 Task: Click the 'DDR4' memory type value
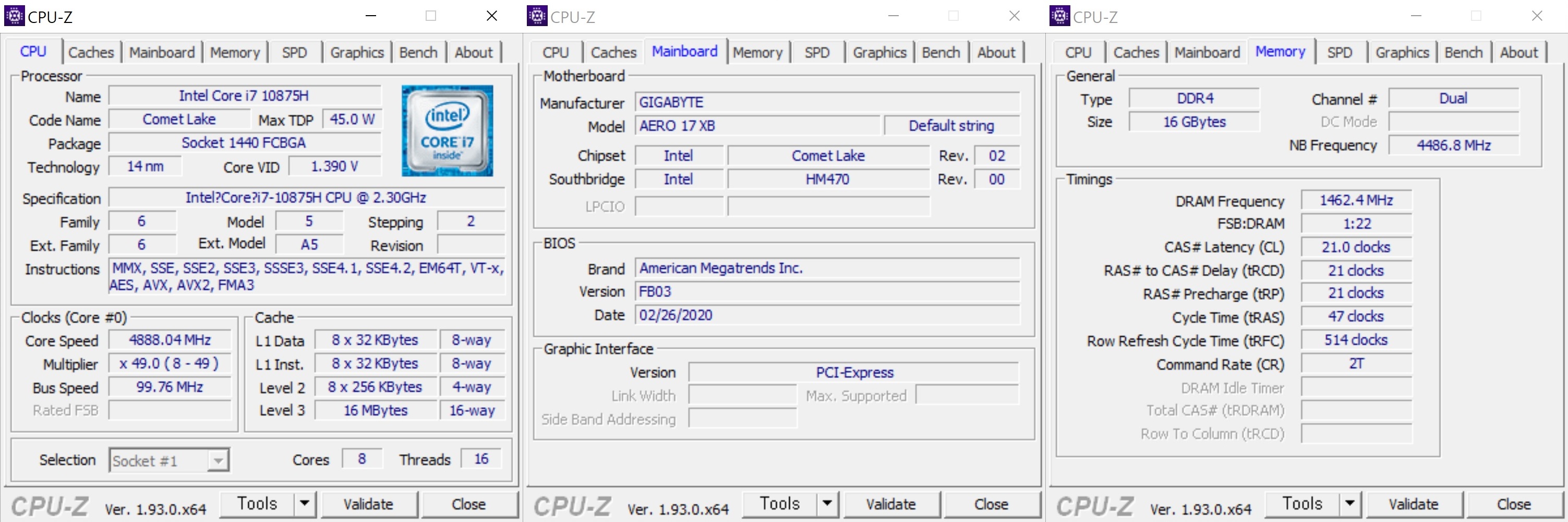pos(1195,98)
